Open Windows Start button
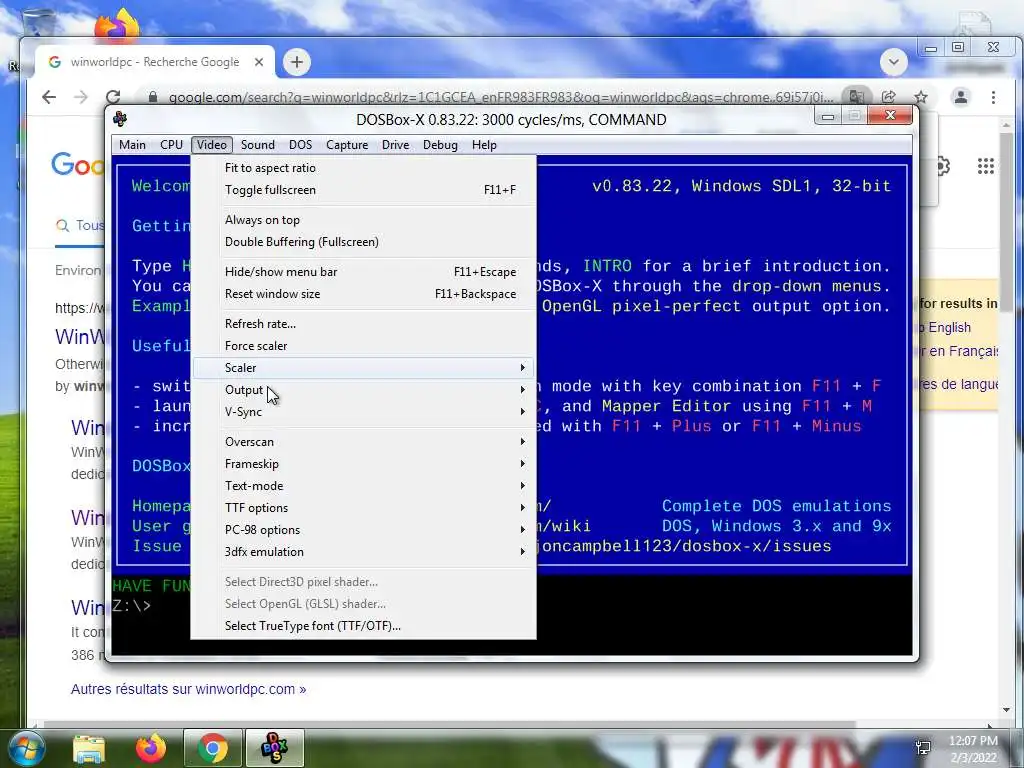The width and height of the screenshot is (1024, 768). [x=25, y=748]
